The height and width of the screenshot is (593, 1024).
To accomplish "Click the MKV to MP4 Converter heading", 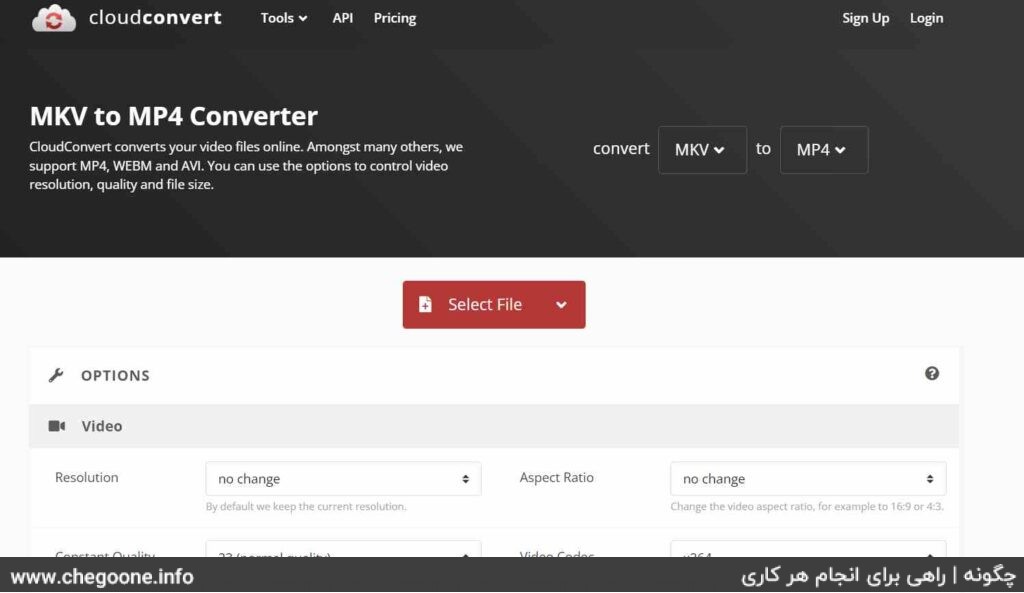I will pyautogui.click(x=174, y=116).
